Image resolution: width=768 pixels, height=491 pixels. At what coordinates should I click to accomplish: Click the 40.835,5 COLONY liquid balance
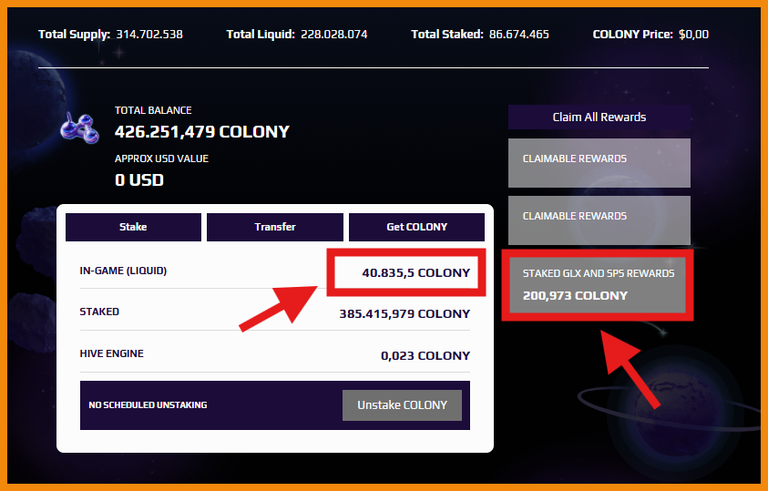pos(416,273)
